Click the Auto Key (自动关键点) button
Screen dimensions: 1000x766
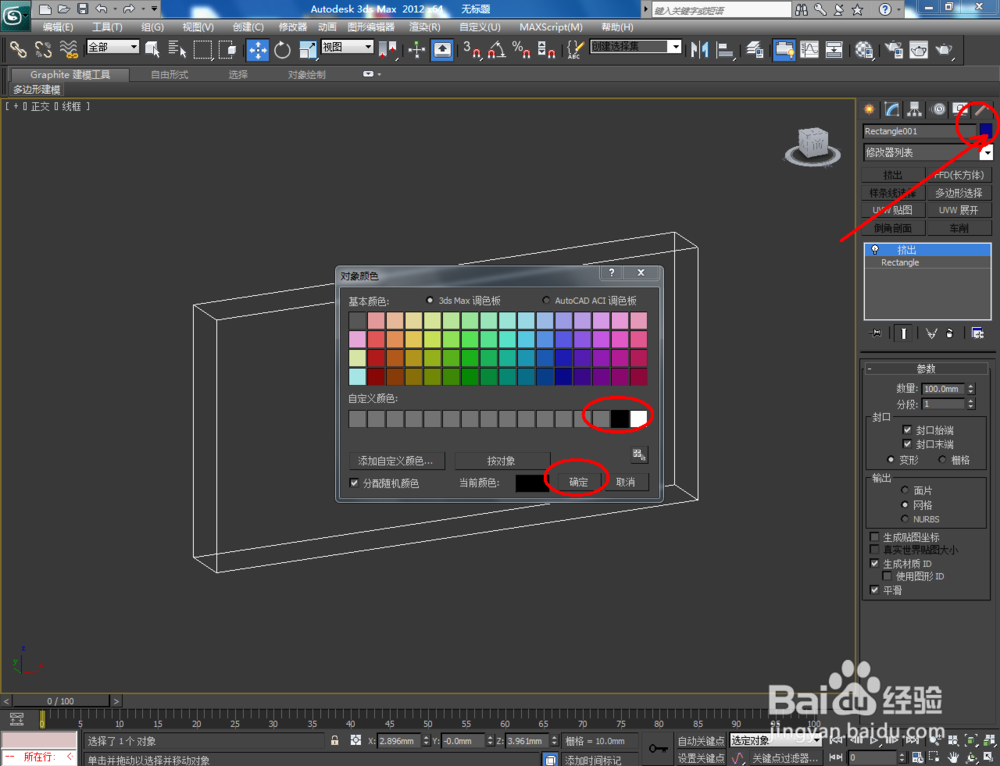701,740
